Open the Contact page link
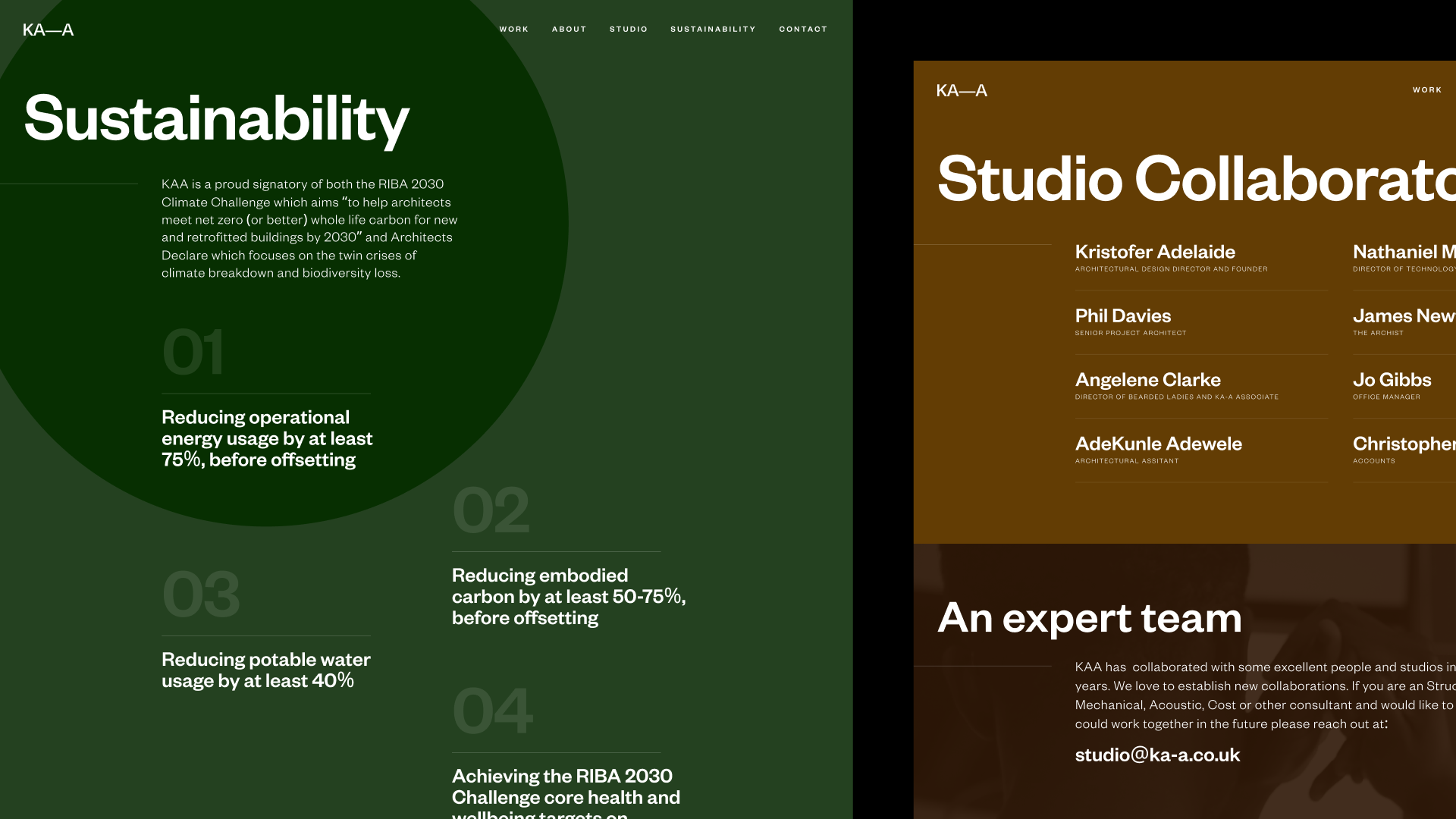1456x819 pixels. pyautogui.click(x=802, y=29)
